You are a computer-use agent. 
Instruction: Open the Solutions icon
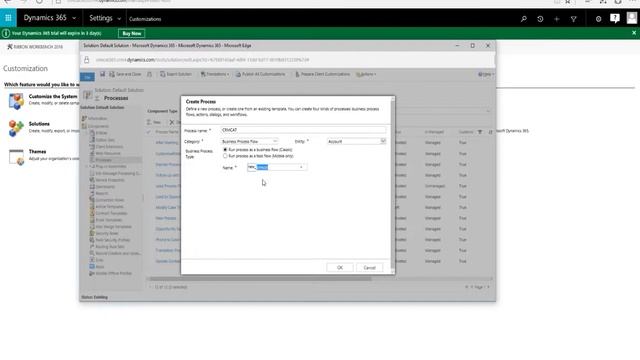click(16, 128)
